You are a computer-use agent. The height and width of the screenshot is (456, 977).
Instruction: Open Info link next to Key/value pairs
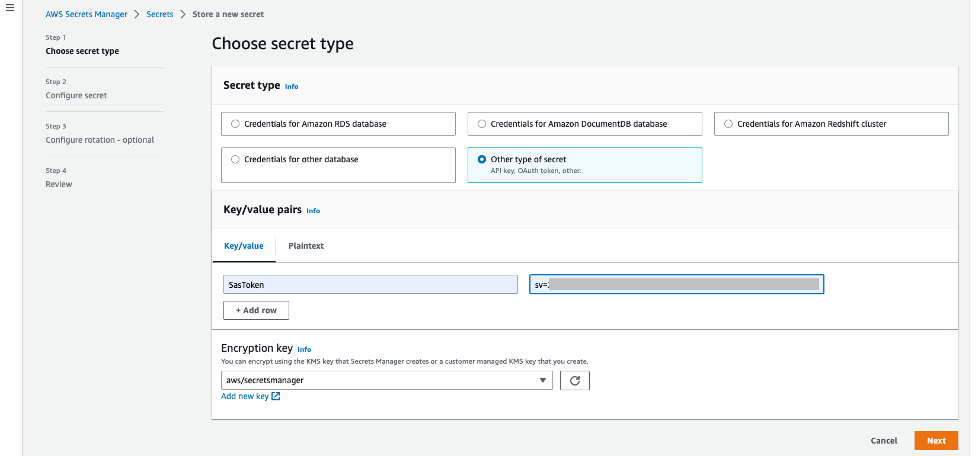coord(313,211)
